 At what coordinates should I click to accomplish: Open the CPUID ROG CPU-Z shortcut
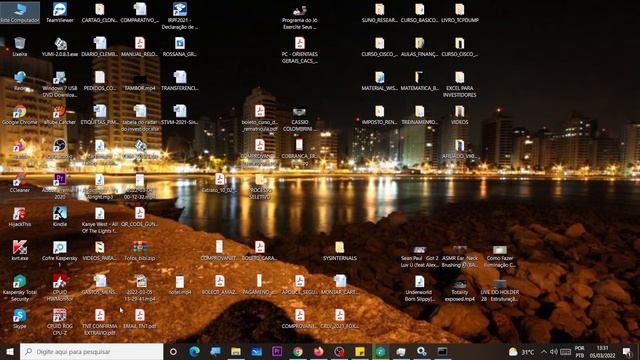coord(60,322)
